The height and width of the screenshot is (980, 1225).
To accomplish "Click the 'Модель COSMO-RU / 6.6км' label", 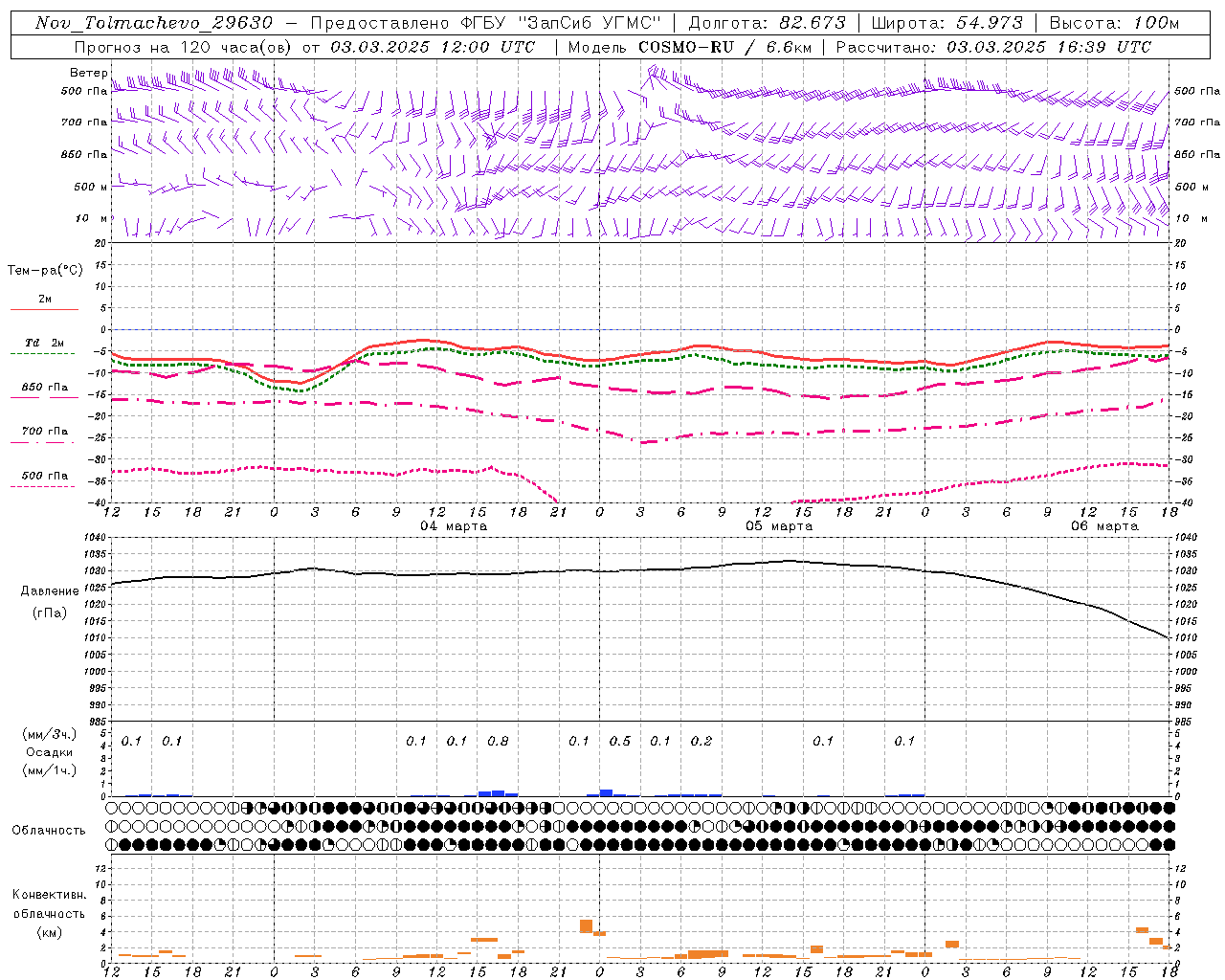I will (x=690, y=47).
